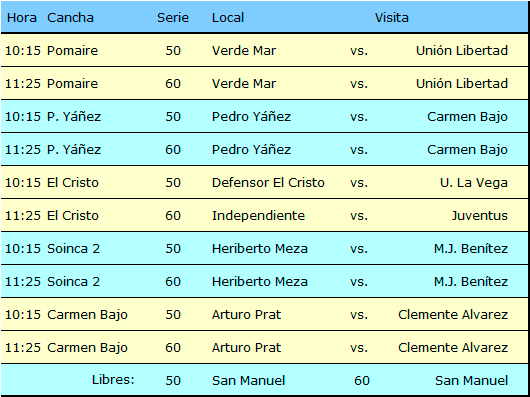Select Arturo Prat in the 10:15 Carmen Bajo row
530x397 pixels.
click(246, 315)
